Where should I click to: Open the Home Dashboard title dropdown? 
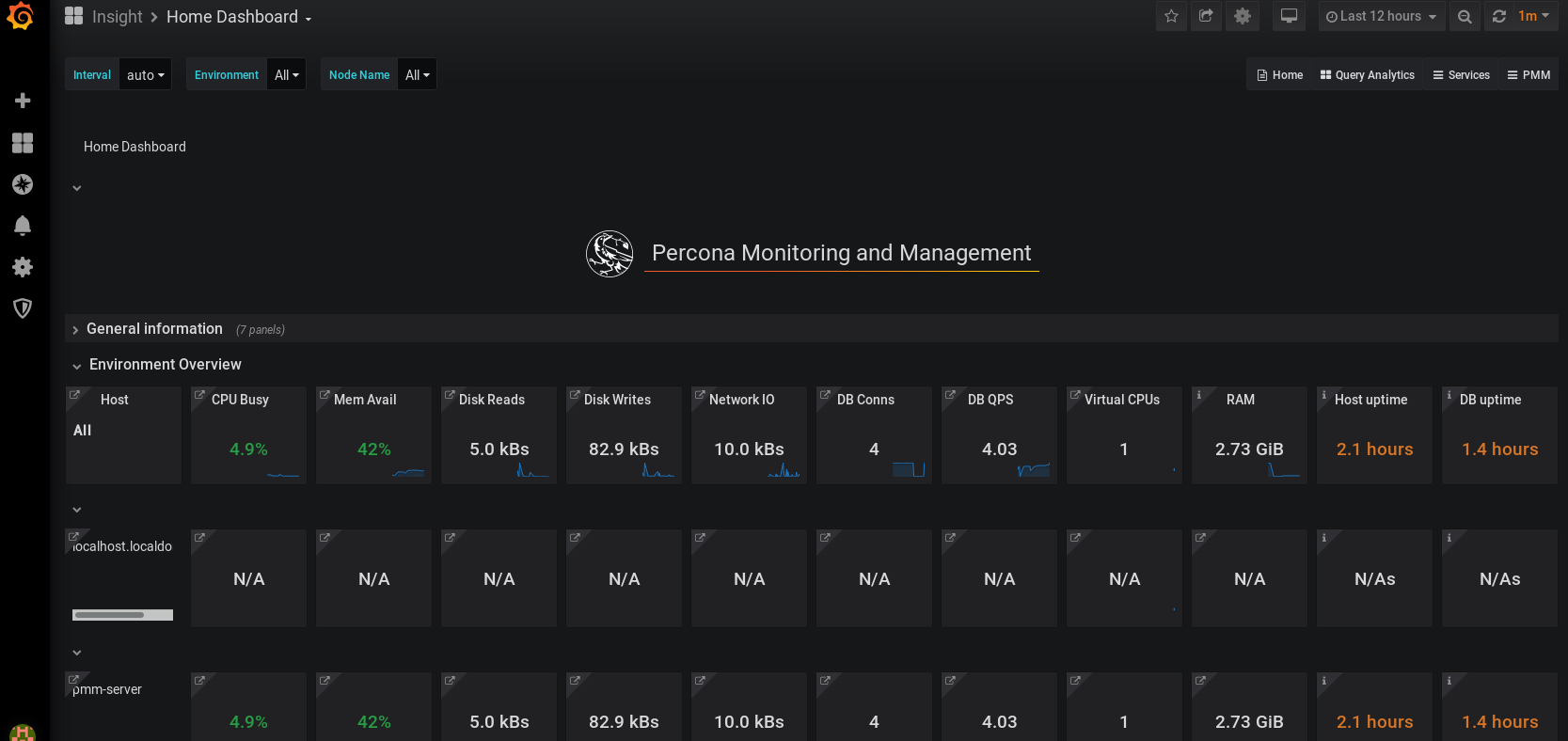(x=239, y=17)
